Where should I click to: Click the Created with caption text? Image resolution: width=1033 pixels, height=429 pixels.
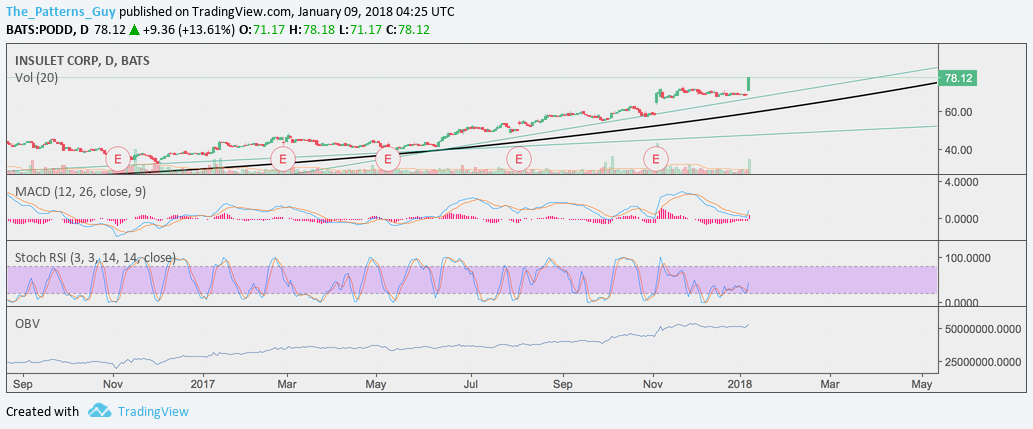coord(42,412)
